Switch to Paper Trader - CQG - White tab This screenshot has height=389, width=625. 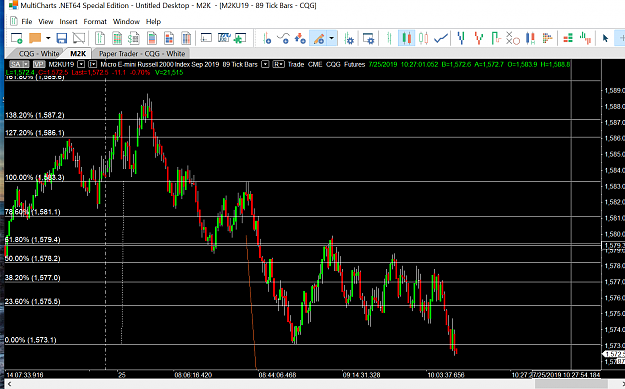pyautogui.click(x=142, y=53)
